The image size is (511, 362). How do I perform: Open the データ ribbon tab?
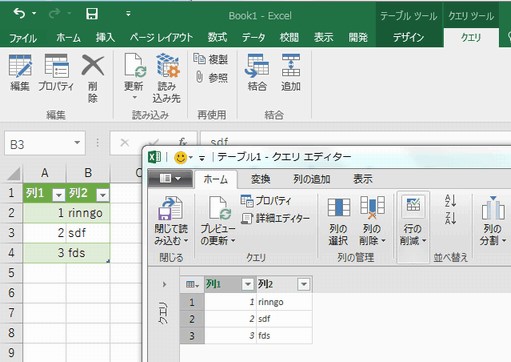(253, 38)
